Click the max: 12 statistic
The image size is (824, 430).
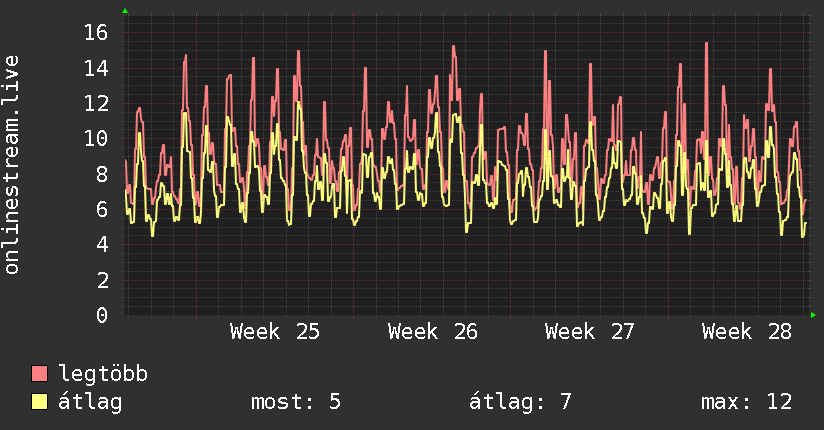tap(746, 402)
